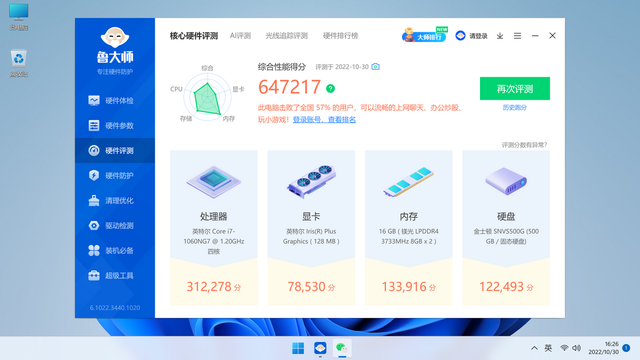Open WeChat from the taskbar
The width and height of the screenshot is (640, 360).
pos(342,348)
